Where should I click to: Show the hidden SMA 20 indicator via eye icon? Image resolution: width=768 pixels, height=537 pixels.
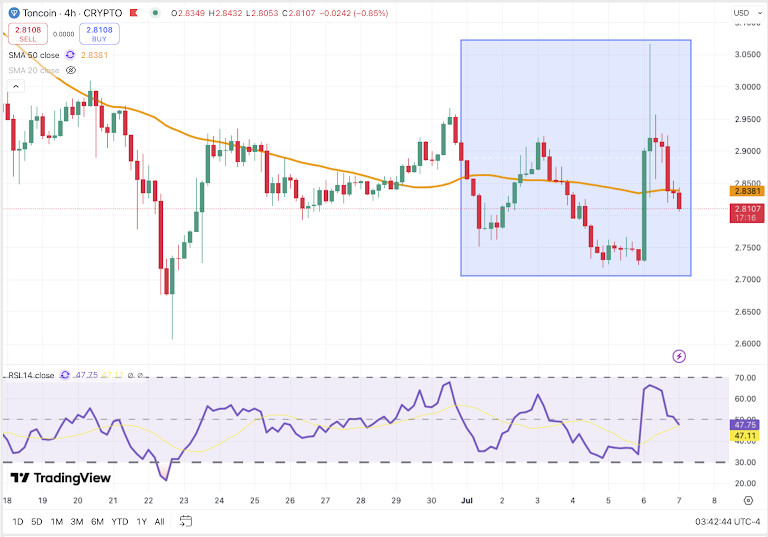tap(71, 70)
